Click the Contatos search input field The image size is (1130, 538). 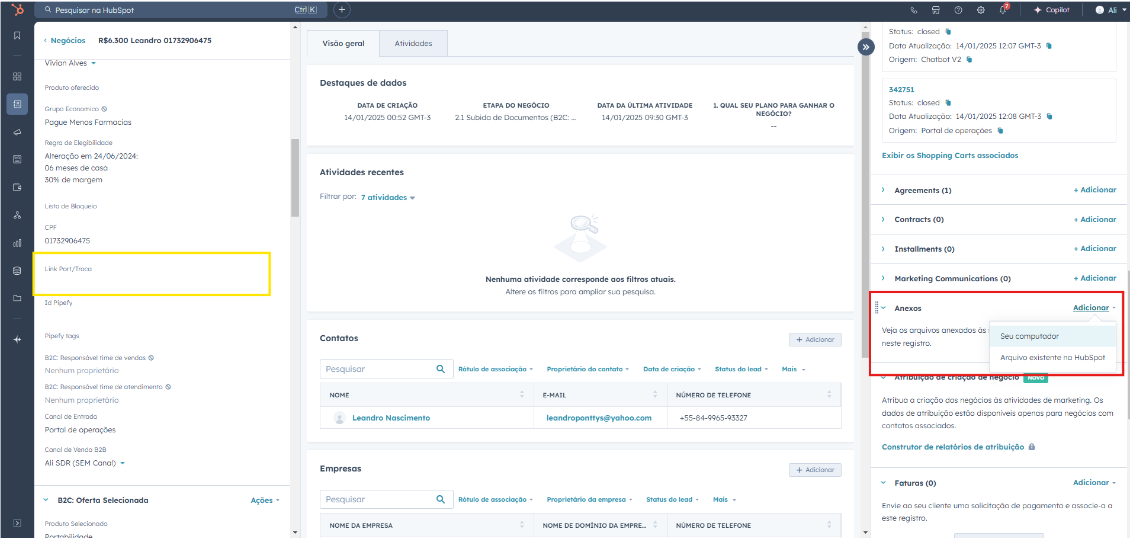(377, 369)
